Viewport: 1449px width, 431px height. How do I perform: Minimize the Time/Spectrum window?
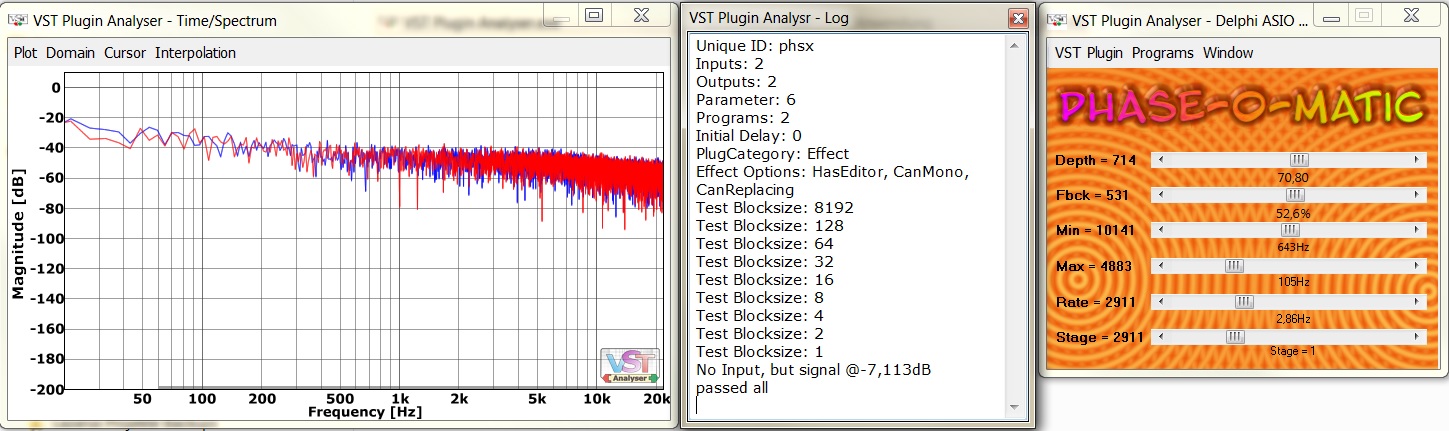(x=561, y=13)
